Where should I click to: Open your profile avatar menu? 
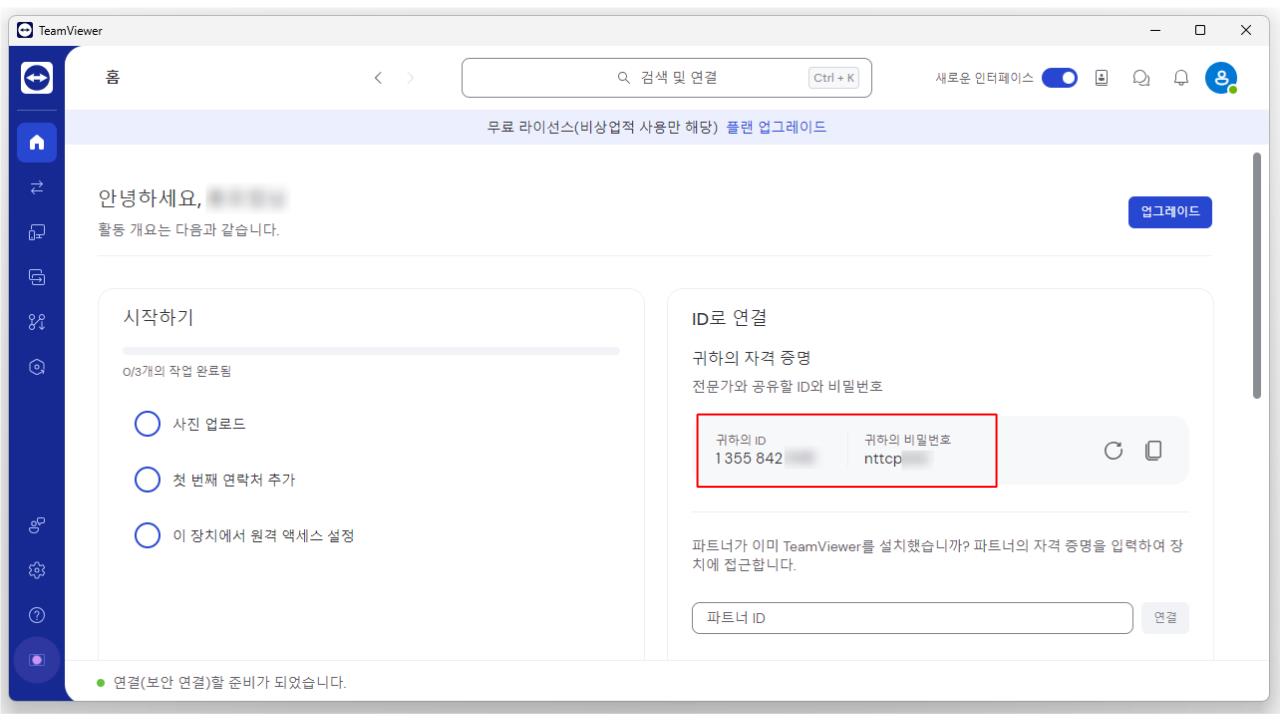1221,77
